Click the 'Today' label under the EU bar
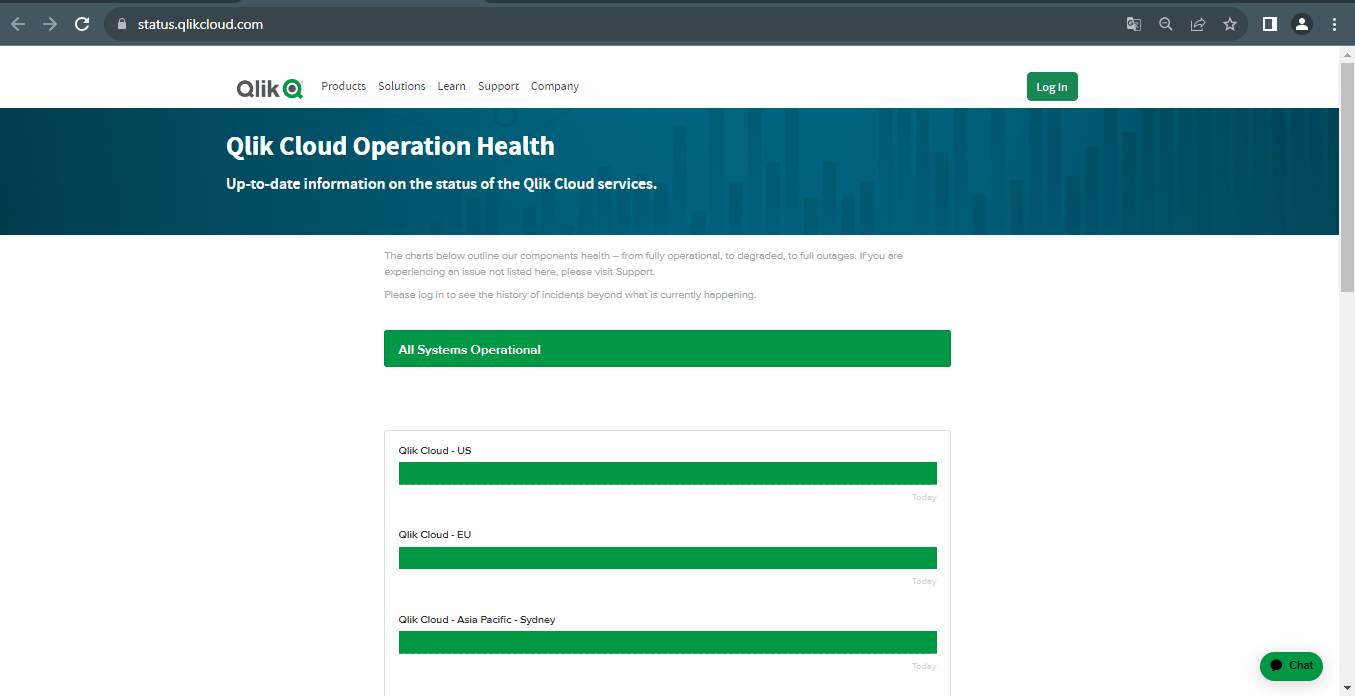This screenshot has height=696, width=1355. click(x=924, y=581)
